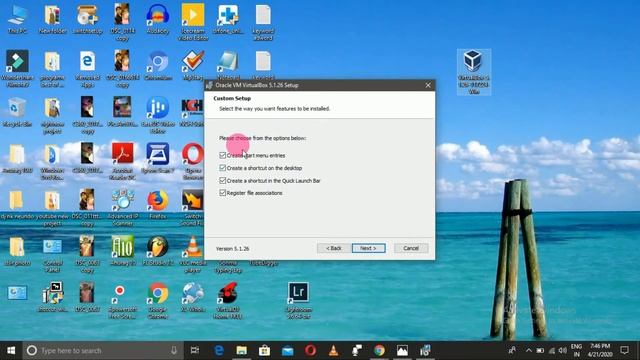Select the Lightroom desktop shortcut
The image size is (640, 360).
point(298,300)
